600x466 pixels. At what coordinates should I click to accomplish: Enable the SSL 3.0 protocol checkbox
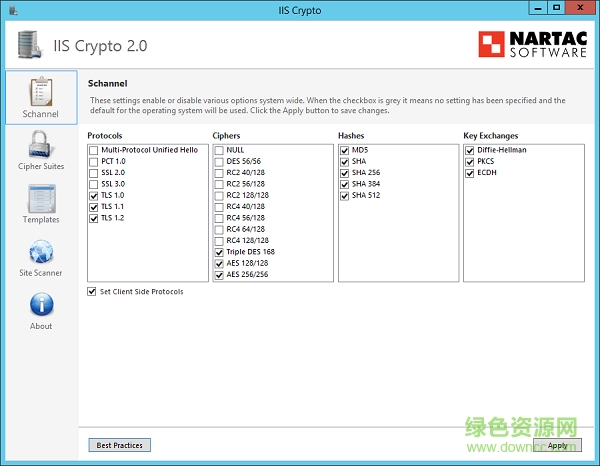click(94, 184)
